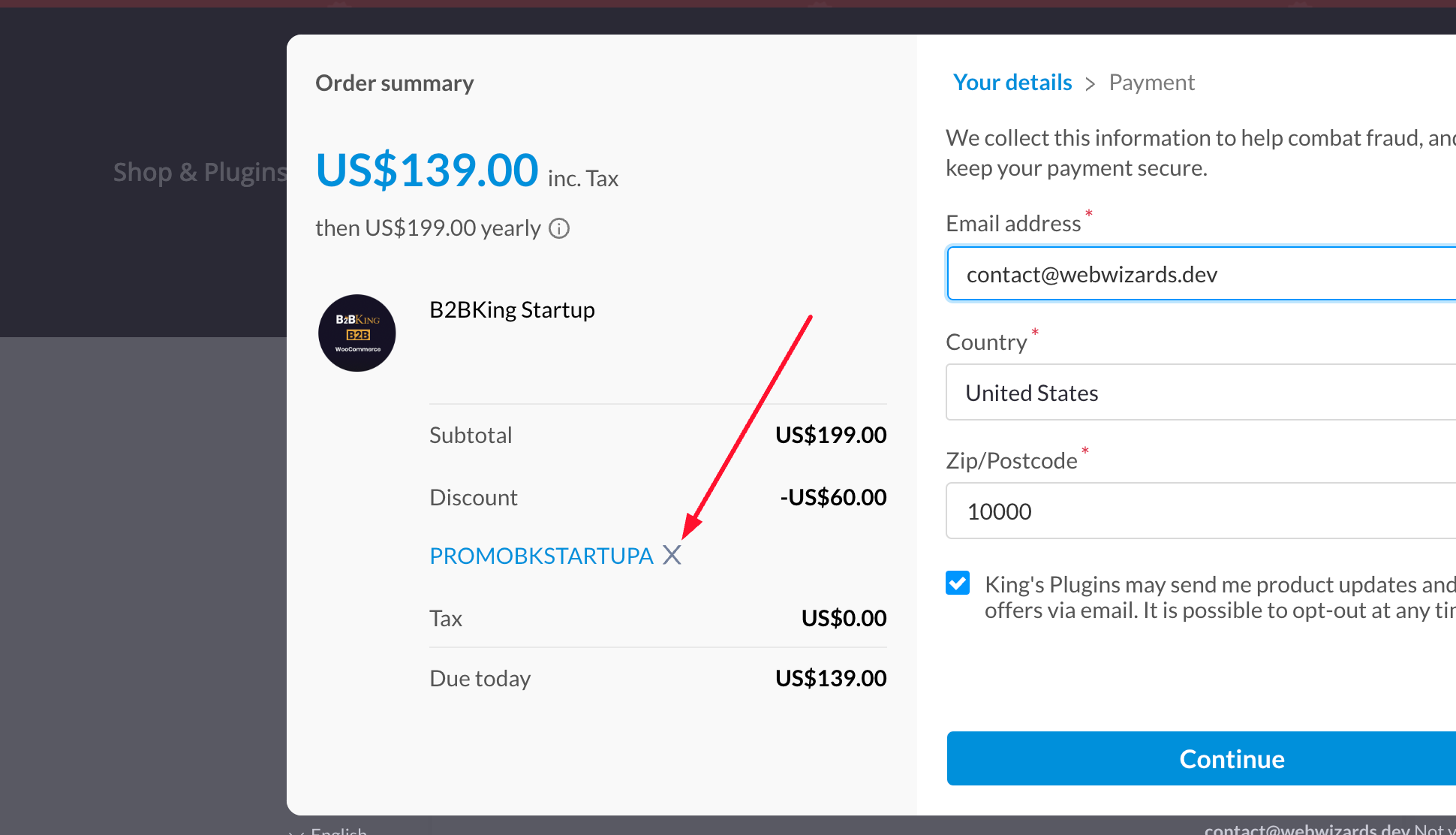Image resolution: width=1456 pixels, height=835 pixels.
Task: Remove the PROMOBKSTARTUPA coupon with the X
Action: coord(672,555)
